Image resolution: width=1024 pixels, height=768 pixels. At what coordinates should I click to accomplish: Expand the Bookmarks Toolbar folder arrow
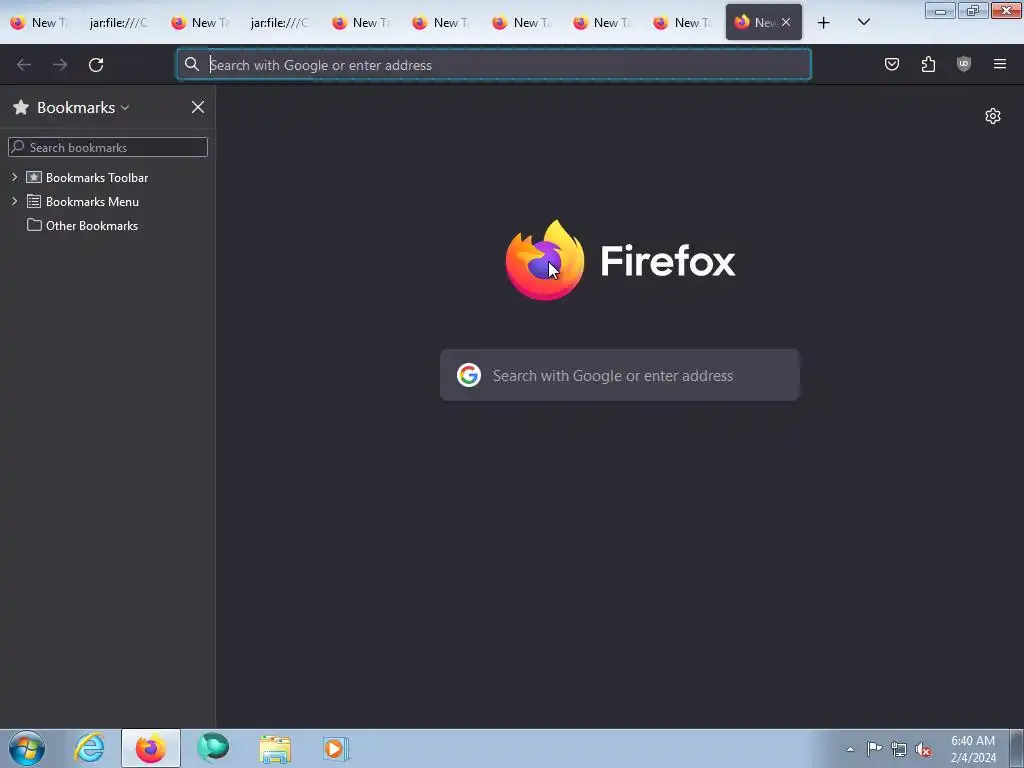click(14, 177)
